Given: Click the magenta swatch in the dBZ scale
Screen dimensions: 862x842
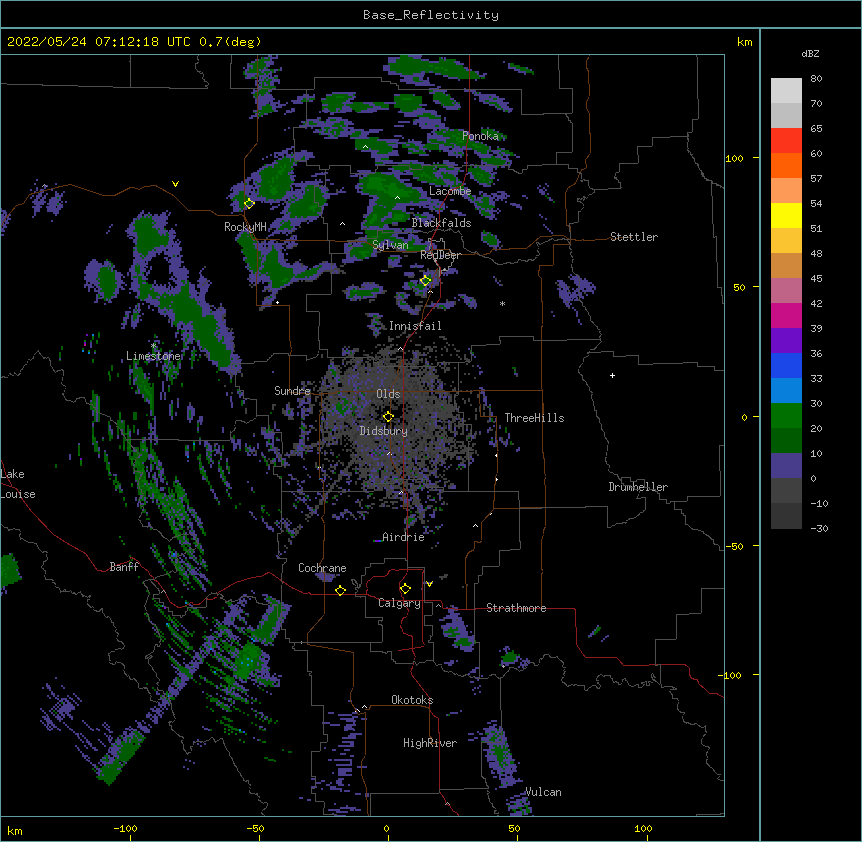Looking at the screenshot, I should pyautogui.click(x=786, y=315).
